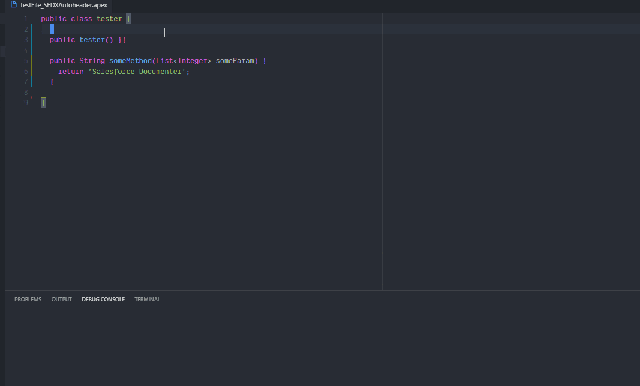The image size is (640, 386).
Task: Open the OUTPUT panel tab
Action: (62, 299)
